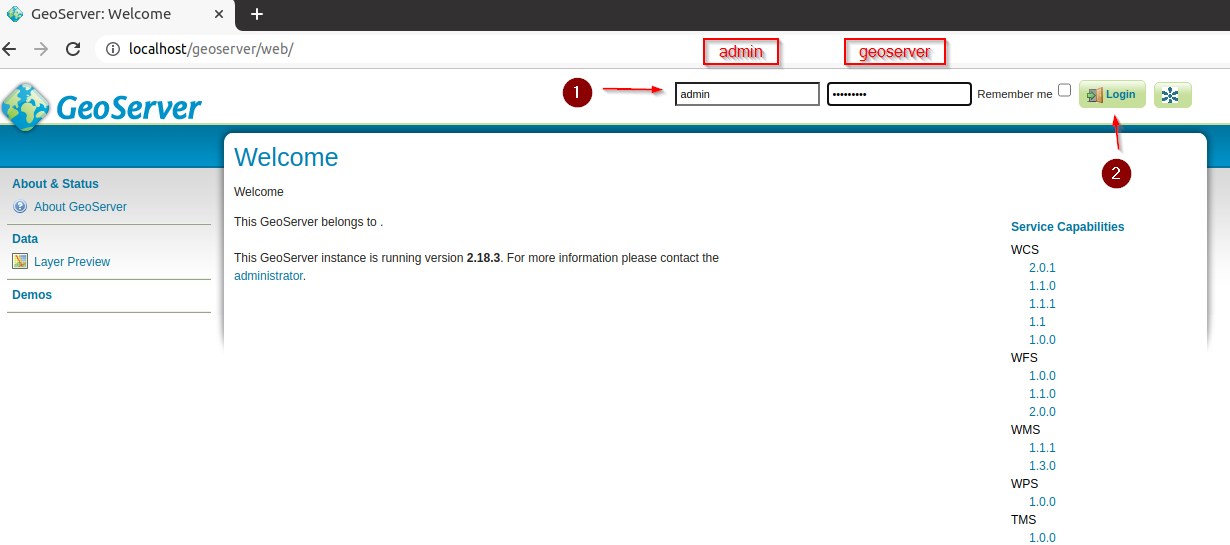Open a new browser tab with plus icon
The image size is (1230, 545).
[x=257, y=14]
